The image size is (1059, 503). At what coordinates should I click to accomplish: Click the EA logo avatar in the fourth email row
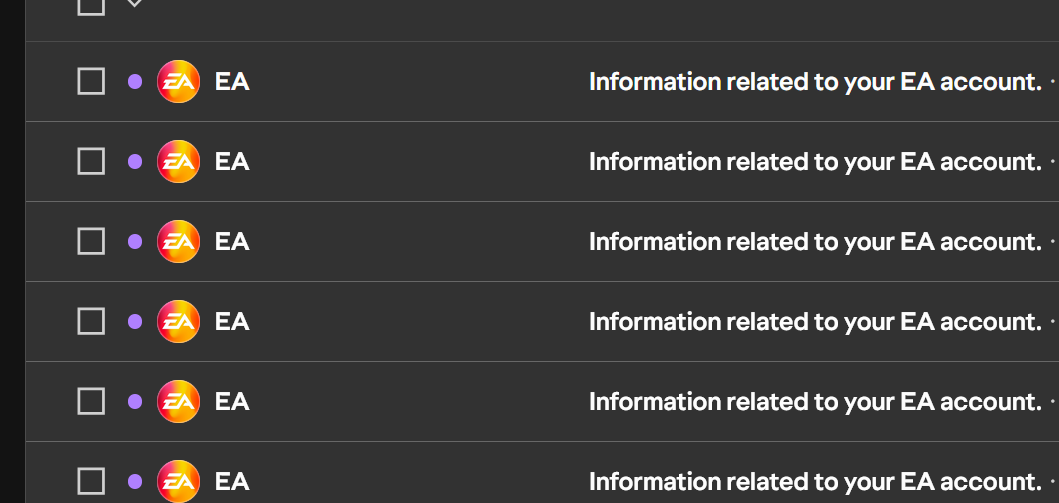tap(178, 321)
